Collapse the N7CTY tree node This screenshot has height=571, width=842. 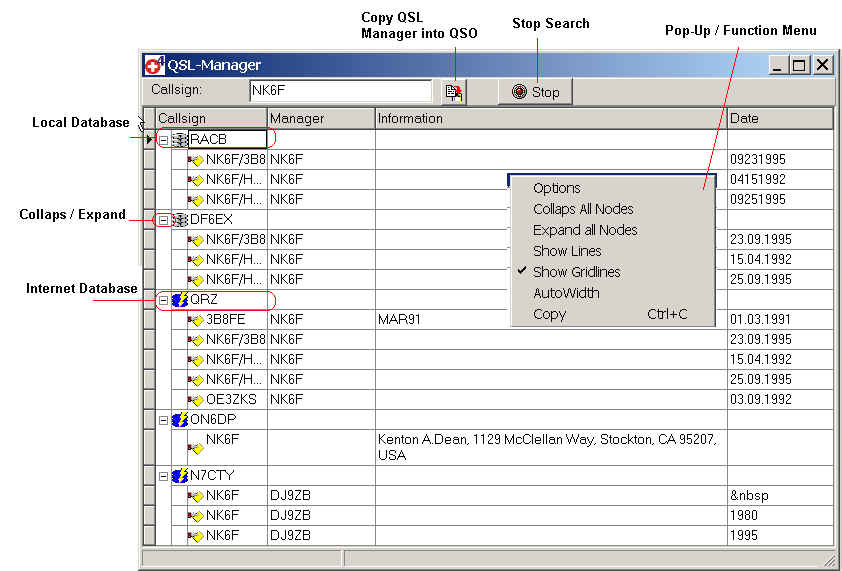click(x=163, y=475)
